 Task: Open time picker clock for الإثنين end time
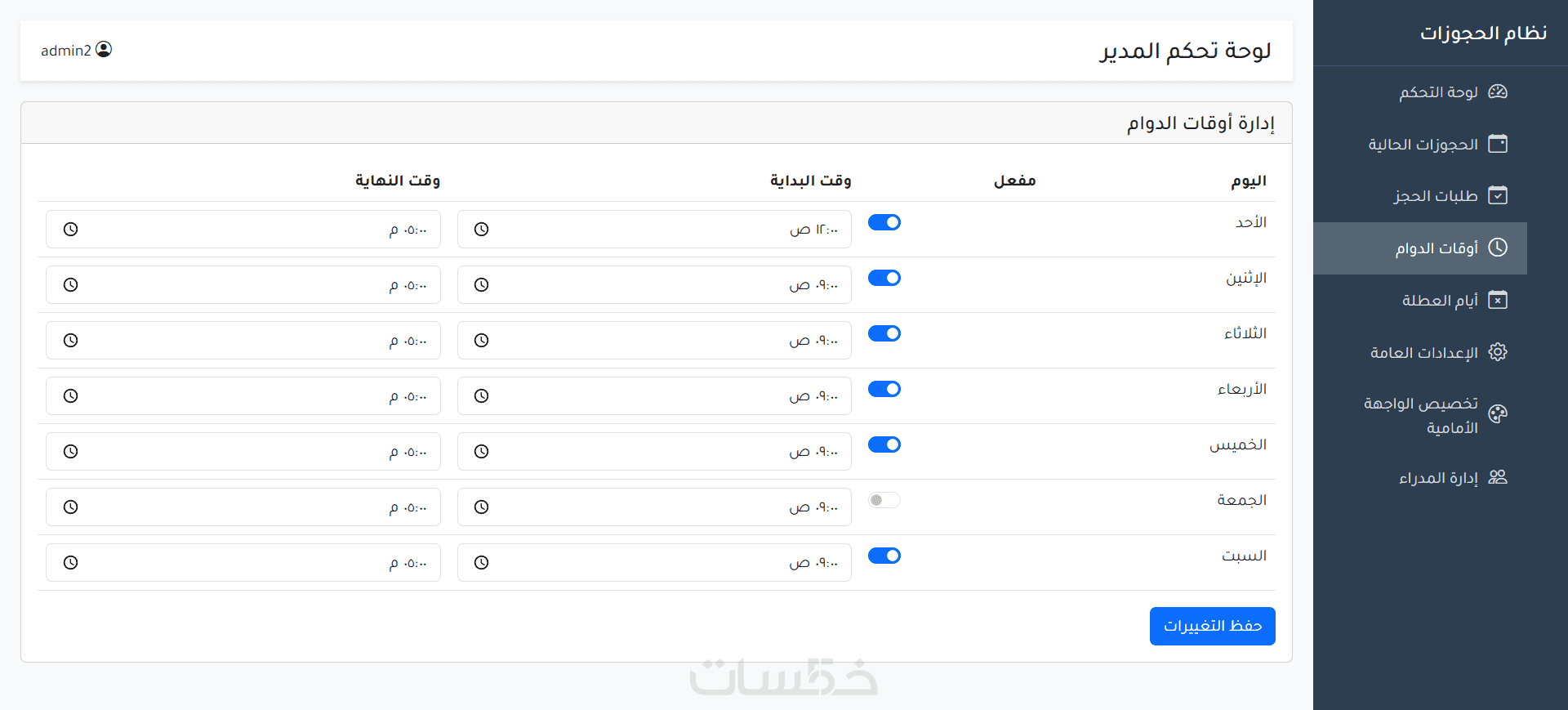click(x=71, y=285)
